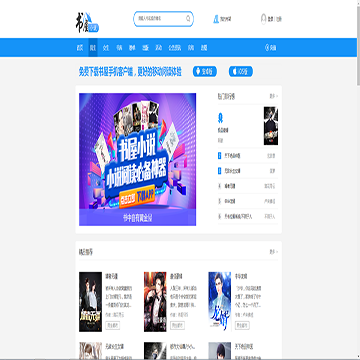This screenshot has width=360, height=360.
Task: Open the bookshelf icon beside the search bar
Action: pos(216,19)
